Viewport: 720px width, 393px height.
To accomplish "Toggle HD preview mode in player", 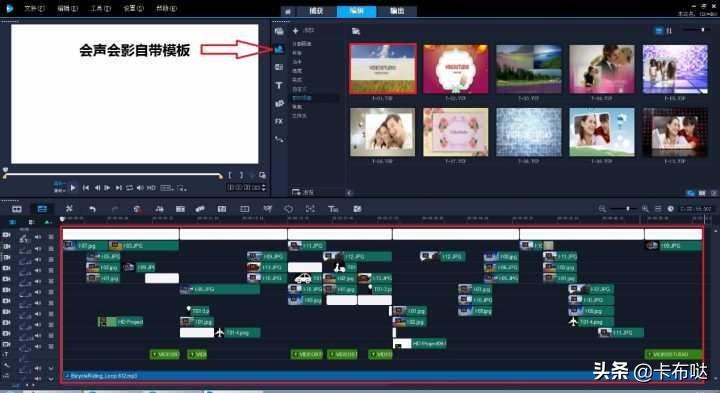I will pos(151,188).
